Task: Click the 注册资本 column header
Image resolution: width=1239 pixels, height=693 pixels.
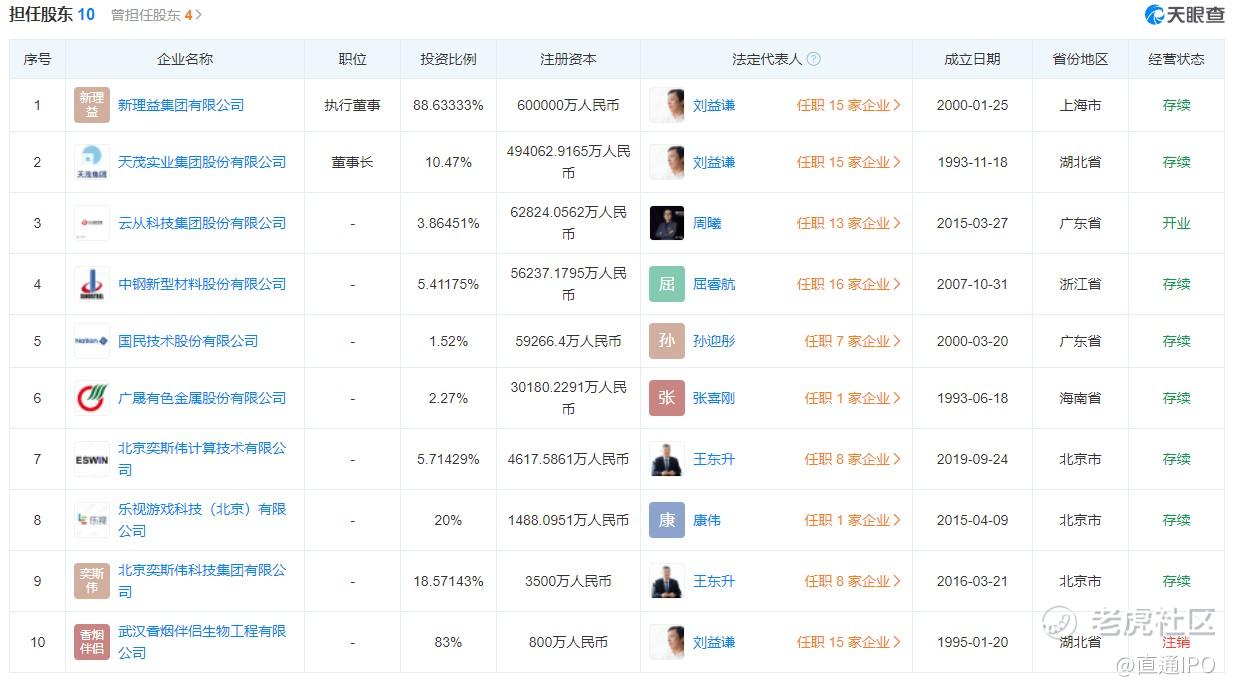Action: tap(568, 59)
